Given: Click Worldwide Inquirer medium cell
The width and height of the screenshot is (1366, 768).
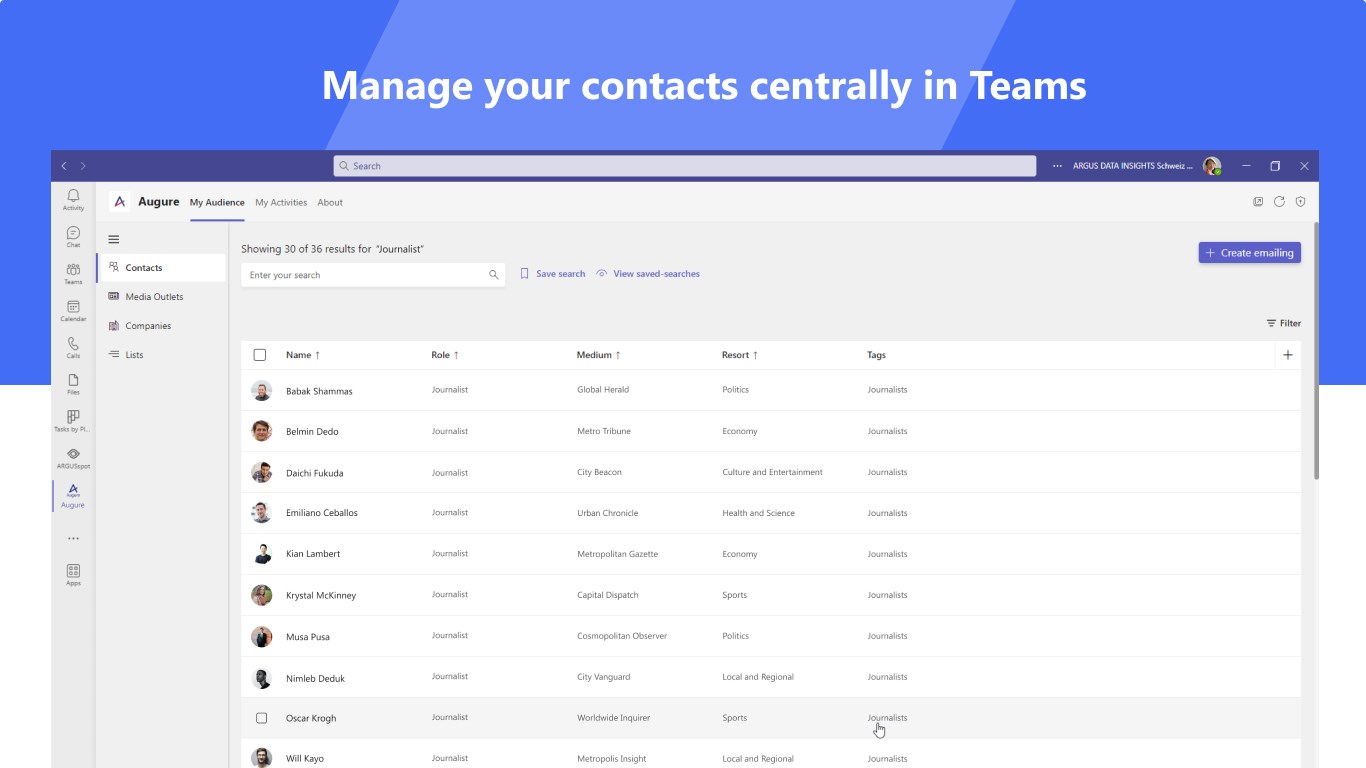Looking at the screenshot, I should pos(613,718).
